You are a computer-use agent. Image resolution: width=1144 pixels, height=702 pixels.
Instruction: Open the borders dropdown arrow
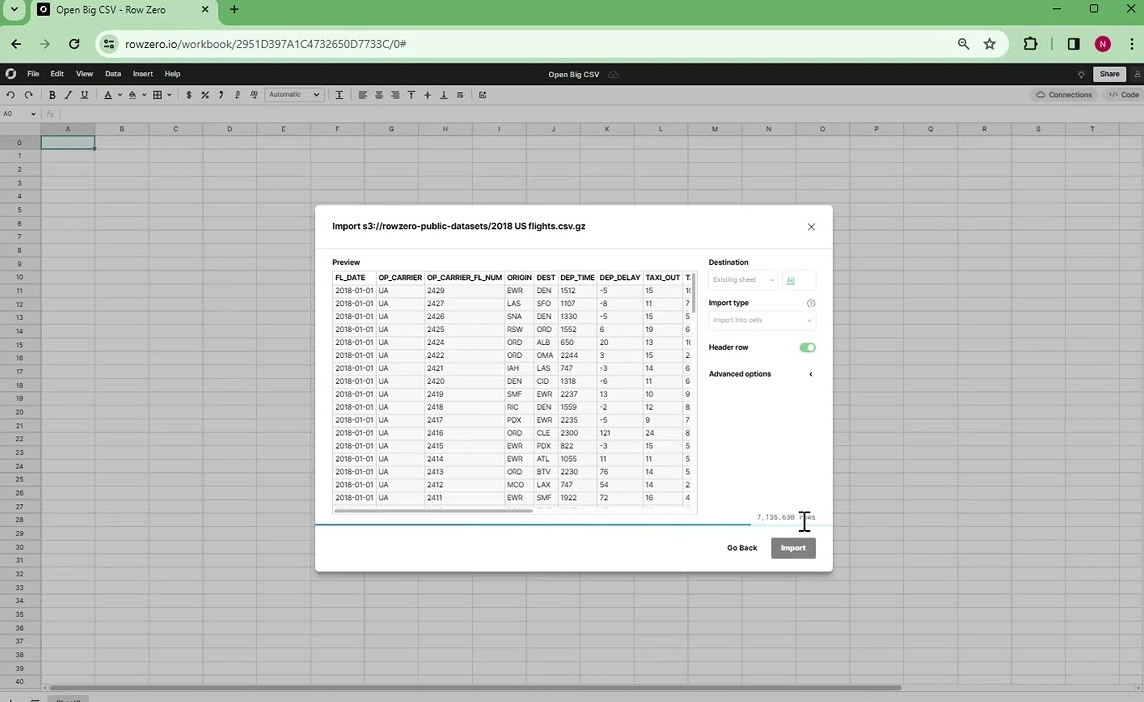(x=169, y=95)
